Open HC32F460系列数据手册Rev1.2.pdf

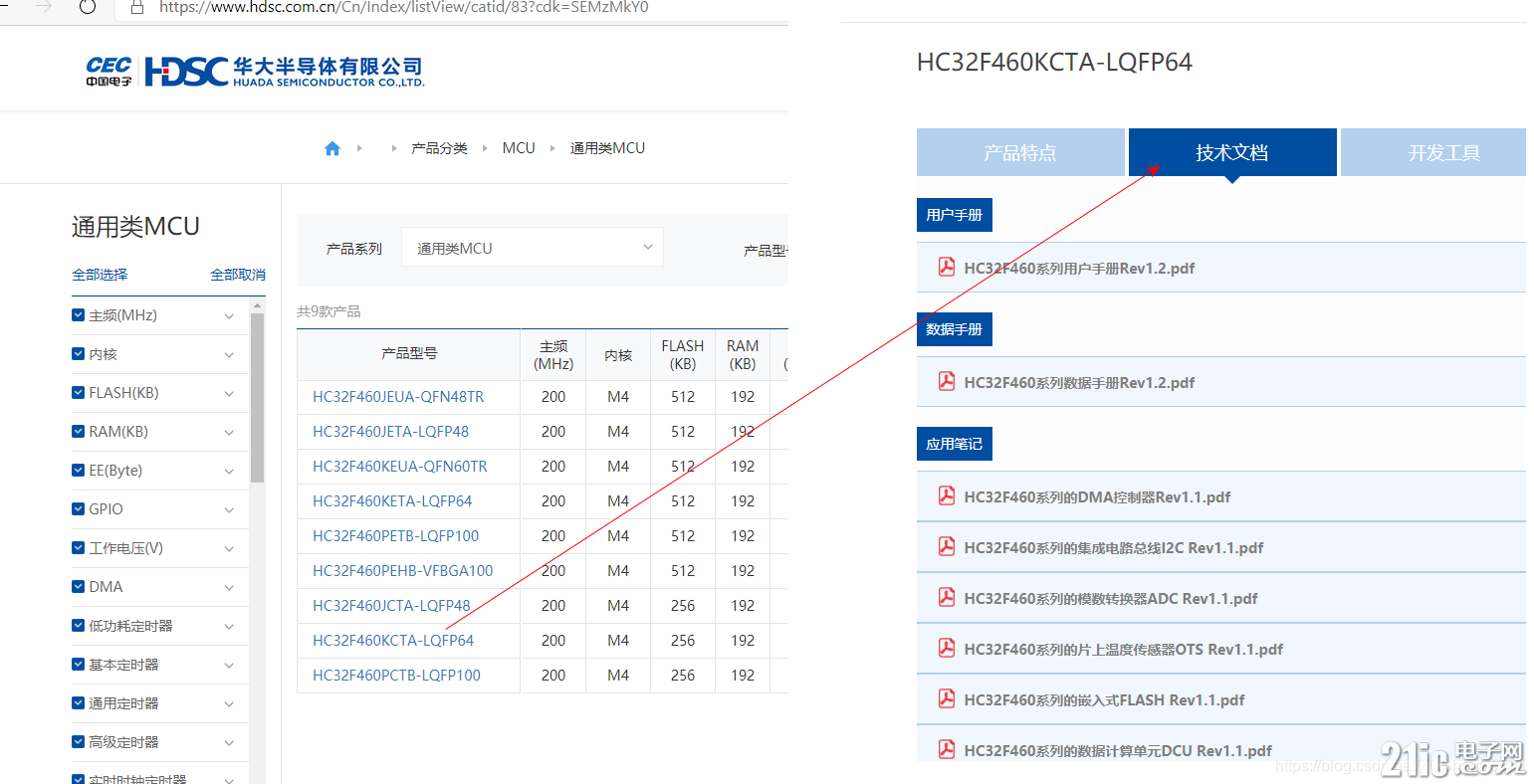[1079, 382]
